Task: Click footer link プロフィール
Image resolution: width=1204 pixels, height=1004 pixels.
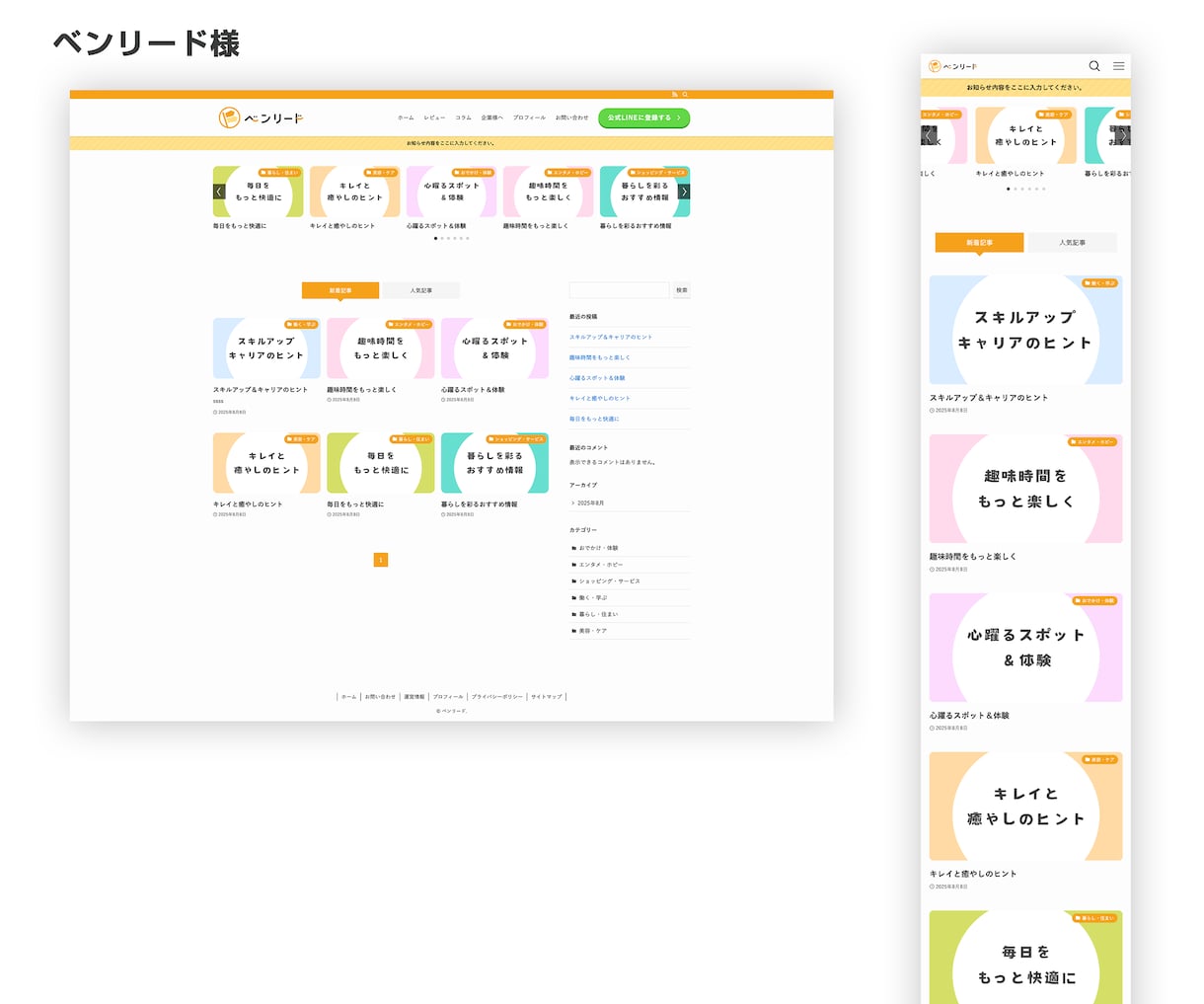Action: pyautogui.click(x=448, y=697)
